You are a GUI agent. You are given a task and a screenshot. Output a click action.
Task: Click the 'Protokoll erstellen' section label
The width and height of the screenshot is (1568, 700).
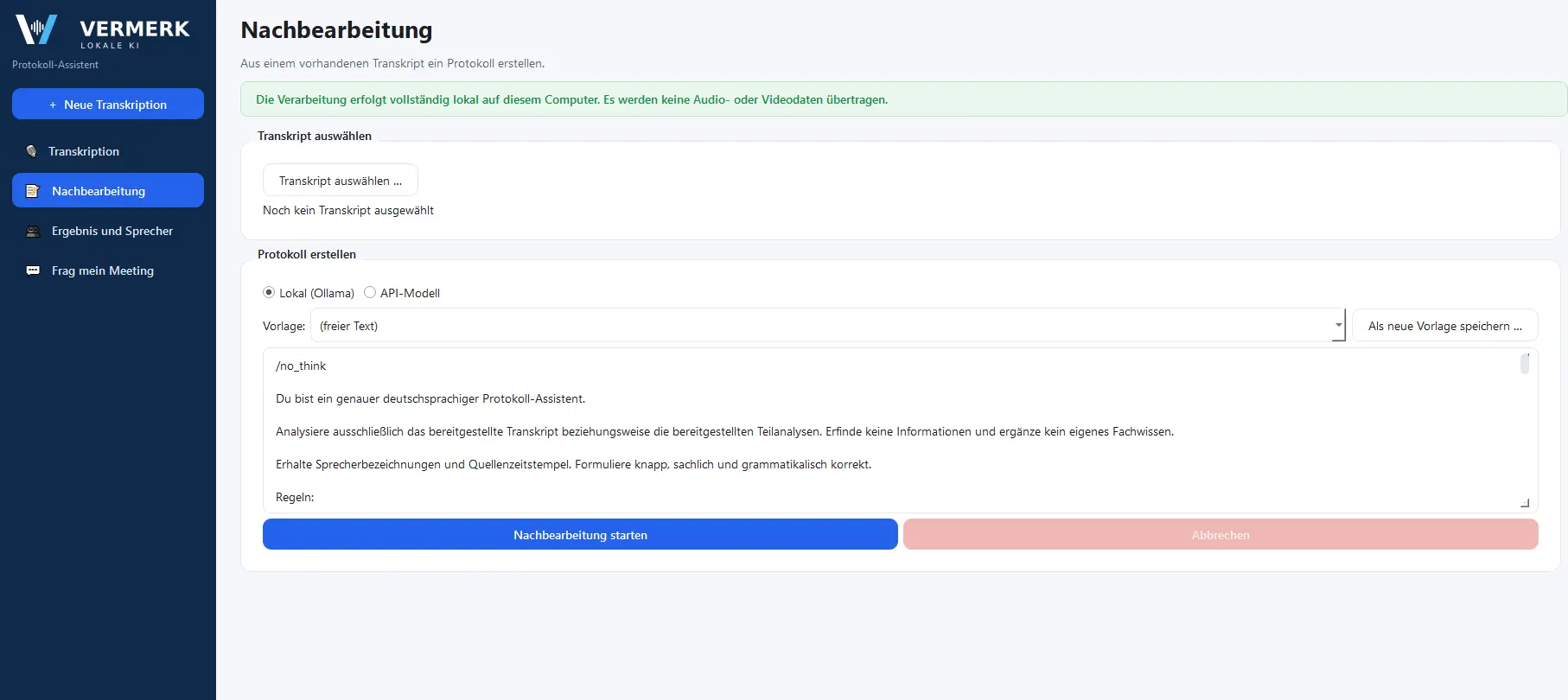[307, 254]
